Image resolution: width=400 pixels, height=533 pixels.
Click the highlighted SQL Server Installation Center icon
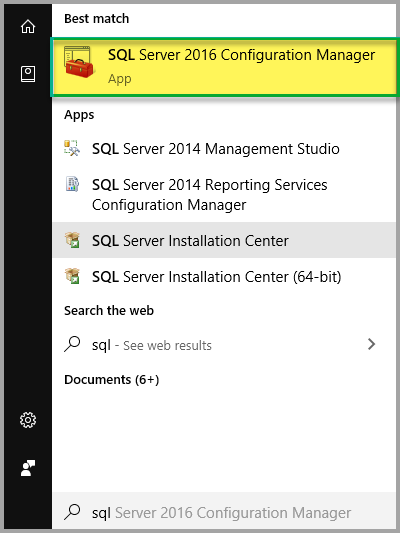(x=72, y=240)
